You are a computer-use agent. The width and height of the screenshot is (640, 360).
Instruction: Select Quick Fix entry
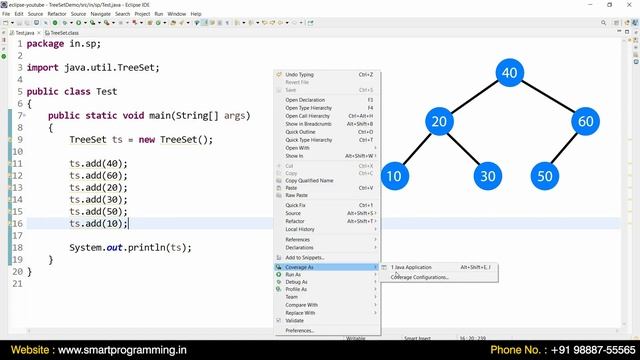coord(327,205)
